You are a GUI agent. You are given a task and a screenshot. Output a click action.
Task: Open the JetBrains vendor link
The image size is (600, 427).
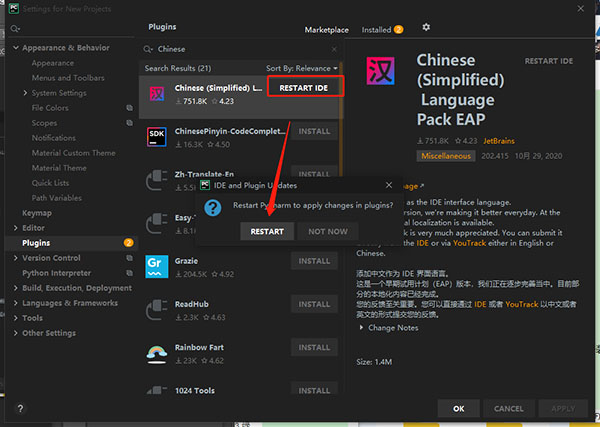click(499, 141)
